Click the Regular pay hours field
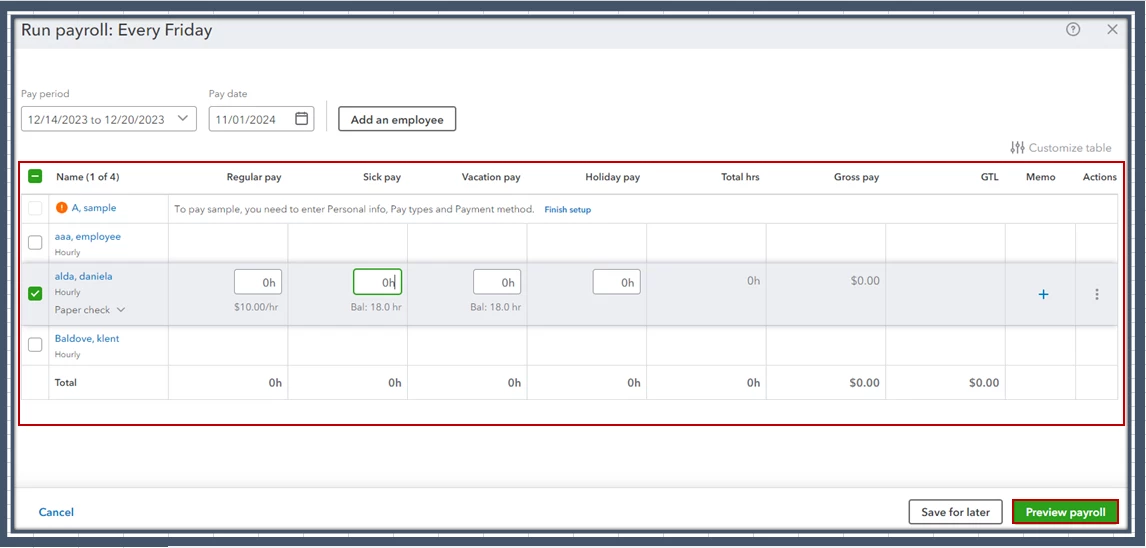Screen dimensions: 1146x548 258,282
